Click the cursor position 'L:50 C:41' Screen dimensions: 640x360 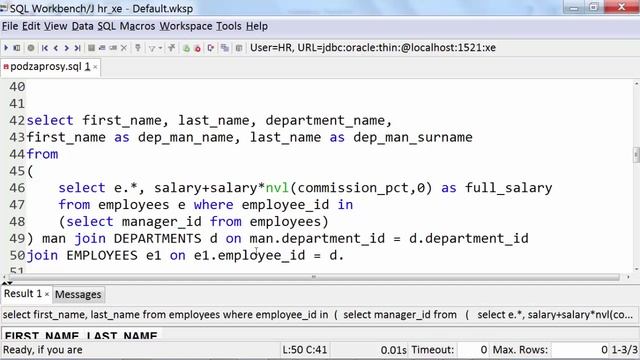[x=304, y=350]
